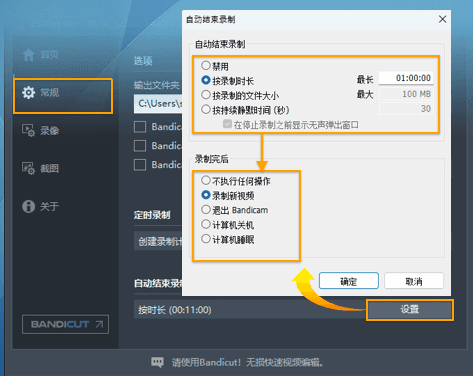The width and height of the screenshot is (473, 376).
Task: Choose 计算机关机 radio option
Action: [x=206, y=224]
